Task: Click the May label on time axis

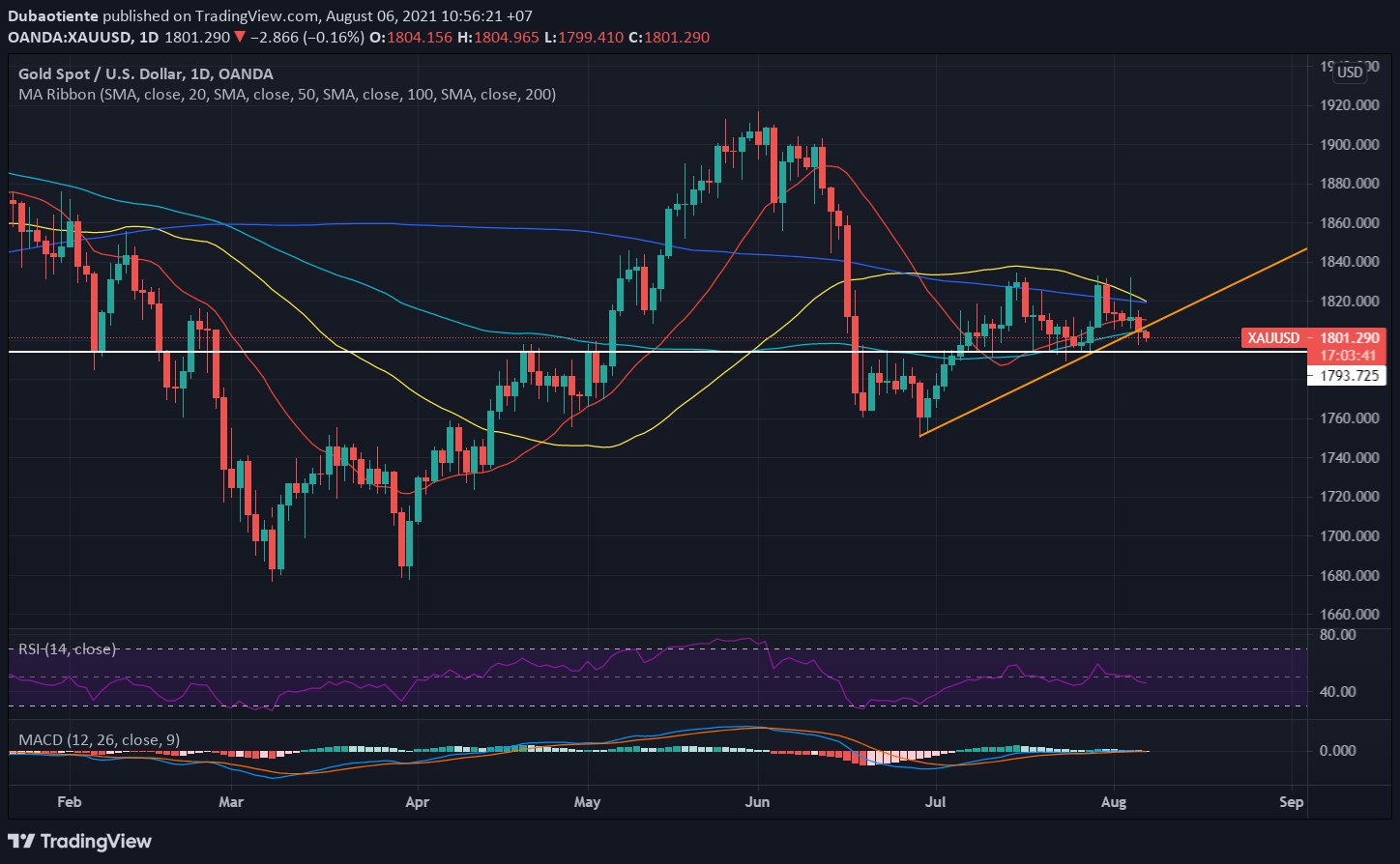Action: (x=587, y=801)
